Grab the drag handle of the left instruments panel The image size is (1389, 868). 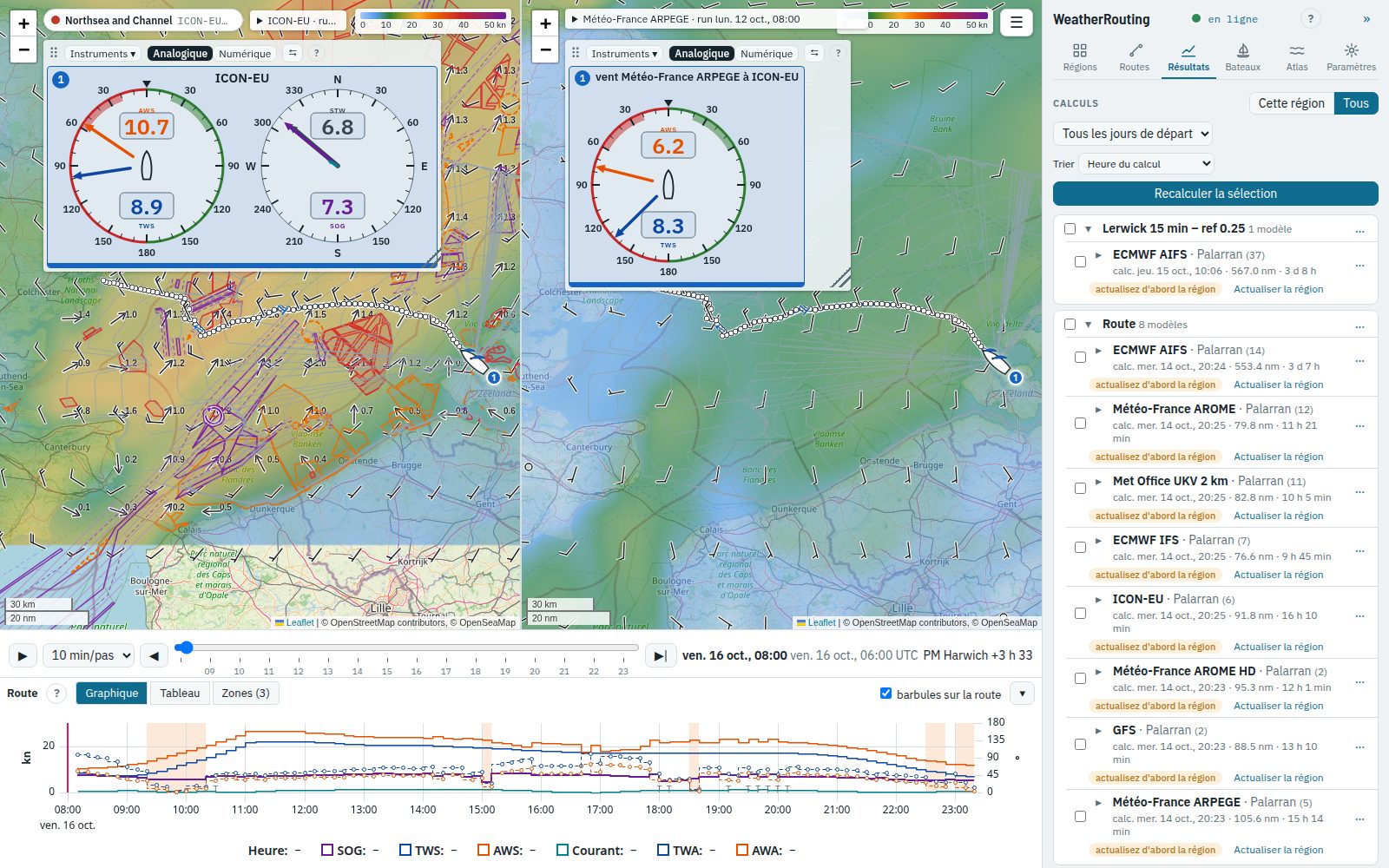coord(54,53)
